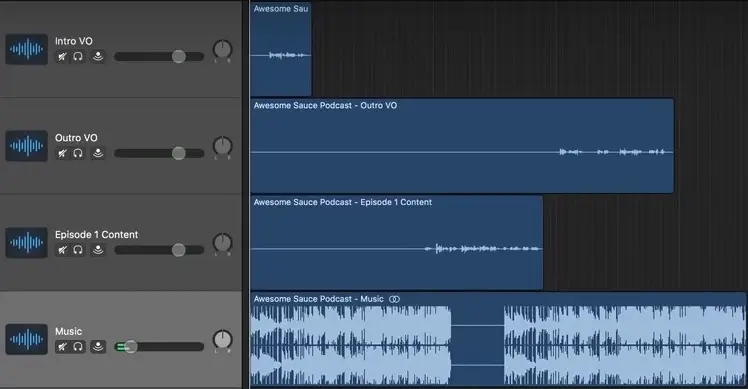This screenshot has width=748, height=389.
Task: Click the Outro VO pan knob
Action: click(x=222, y=146)
